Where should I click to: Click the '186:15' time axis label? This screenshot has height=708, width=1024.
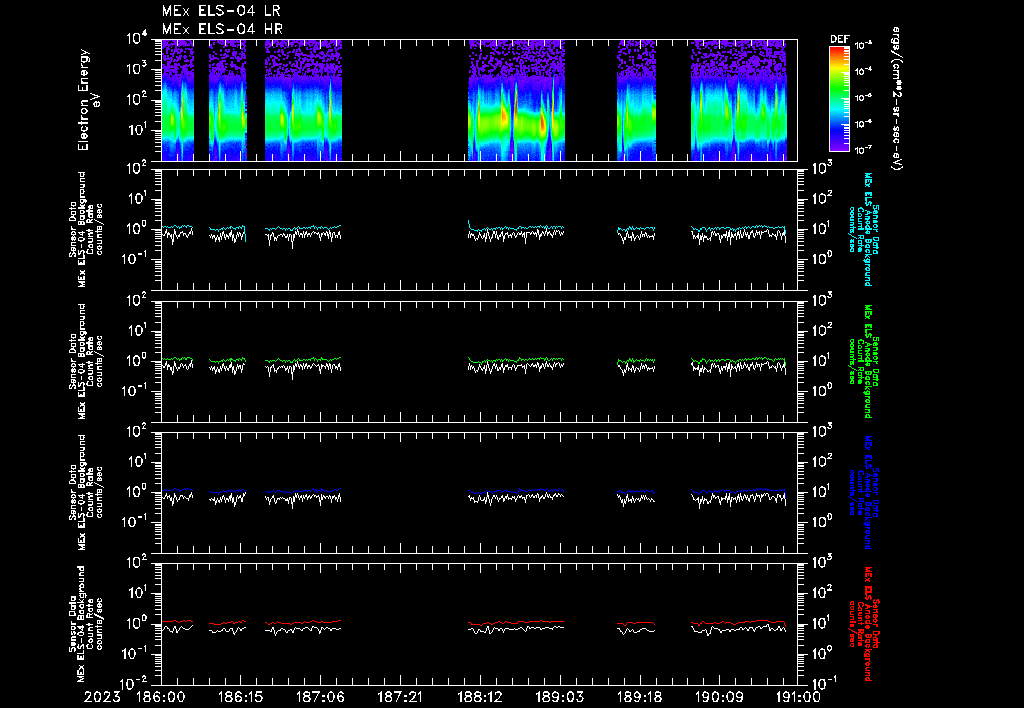[x=240, y=697]
